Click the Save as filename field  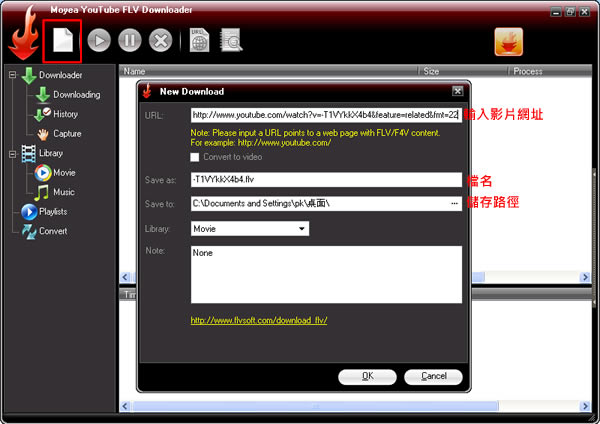coord(326,179)
